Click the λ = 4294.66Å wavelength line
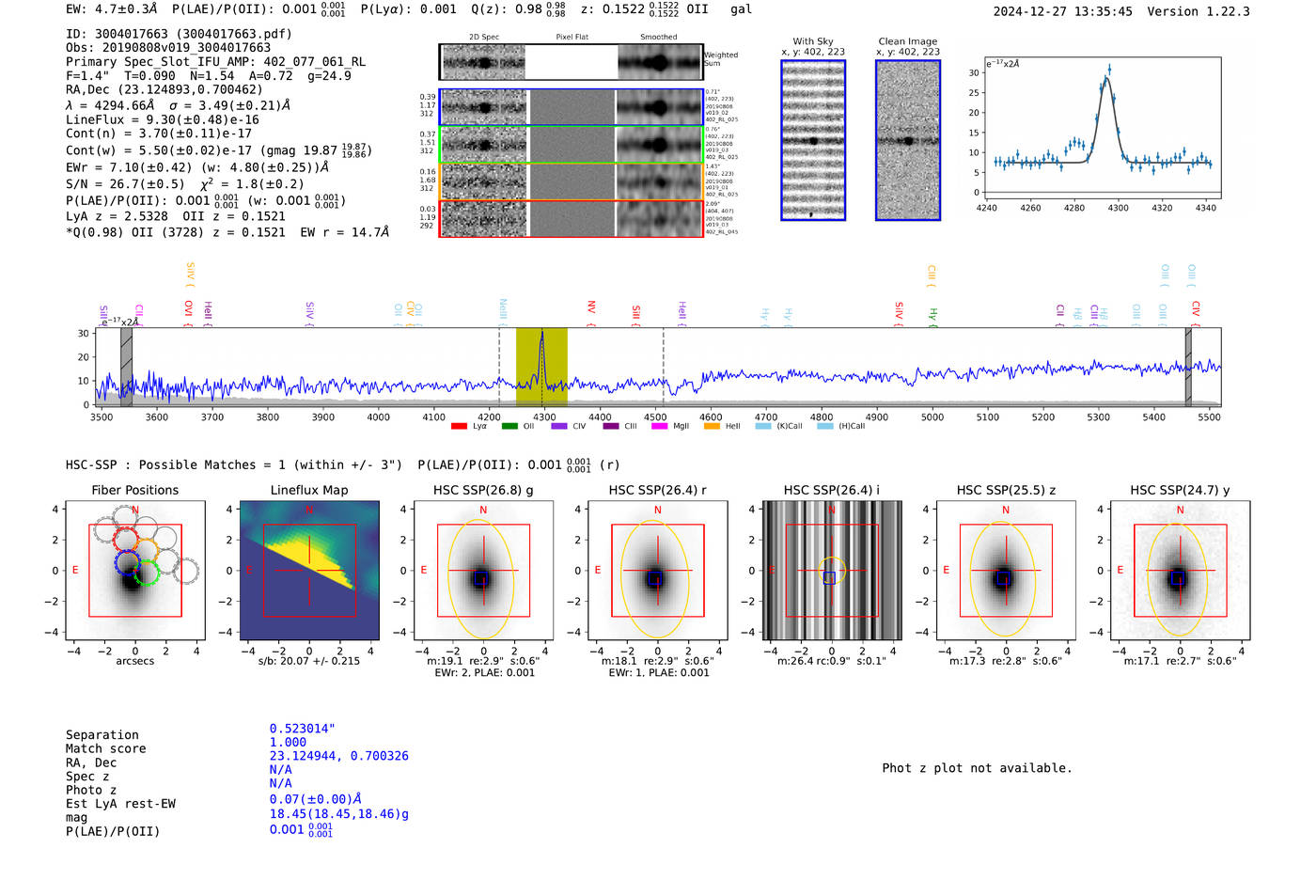The width and height of the screenshot is (1316, 896). pyautogui.click(x=178, y=105)
